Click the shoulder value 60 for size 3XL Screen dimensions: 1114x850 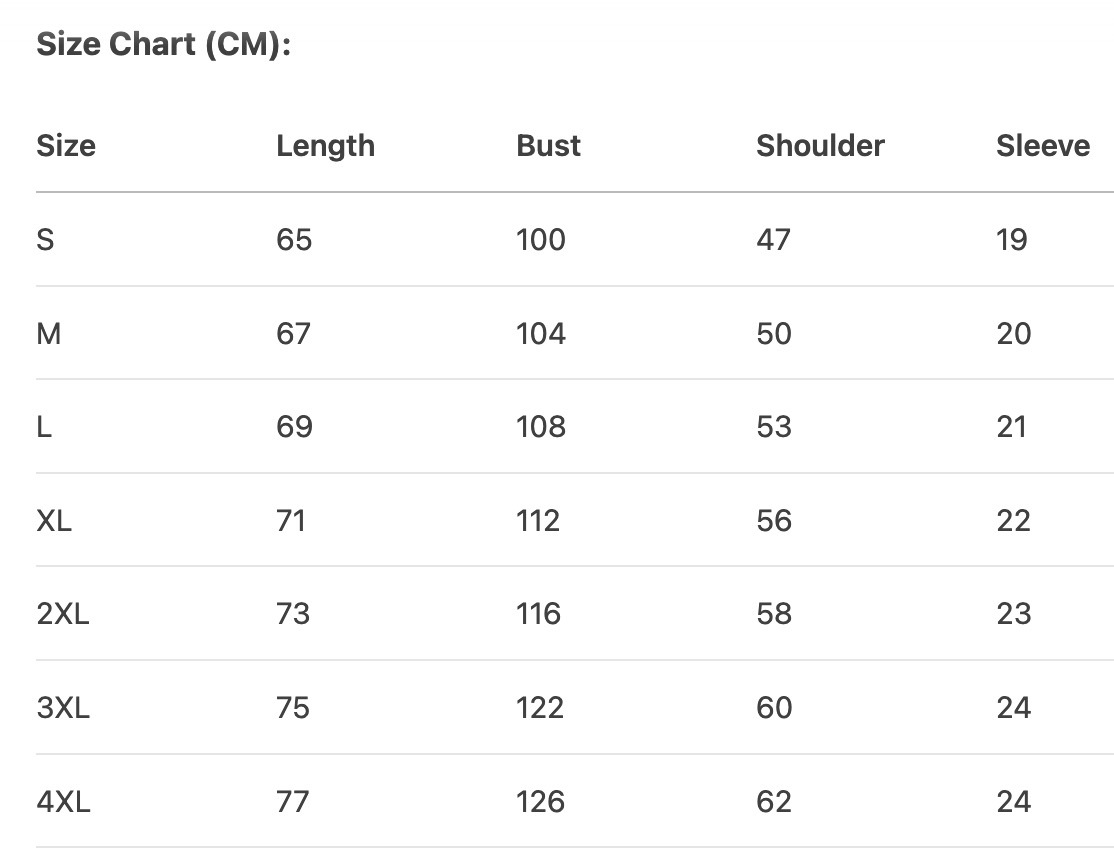(x=774, y=708)
